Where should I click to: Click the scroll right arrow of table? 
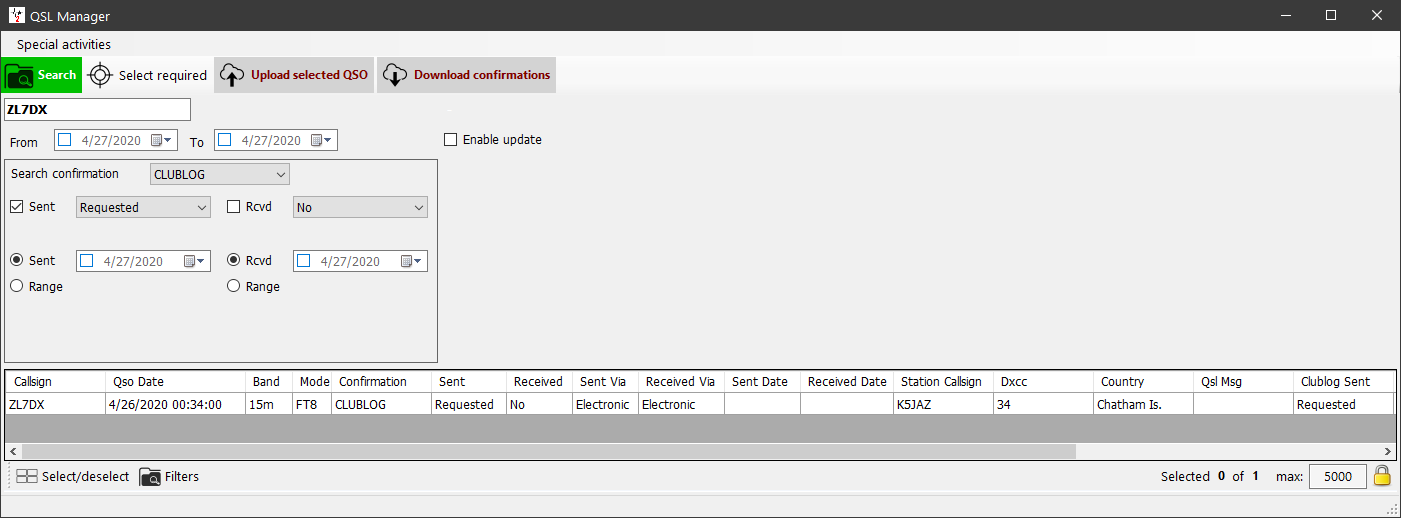click(x=1386, y=452)
